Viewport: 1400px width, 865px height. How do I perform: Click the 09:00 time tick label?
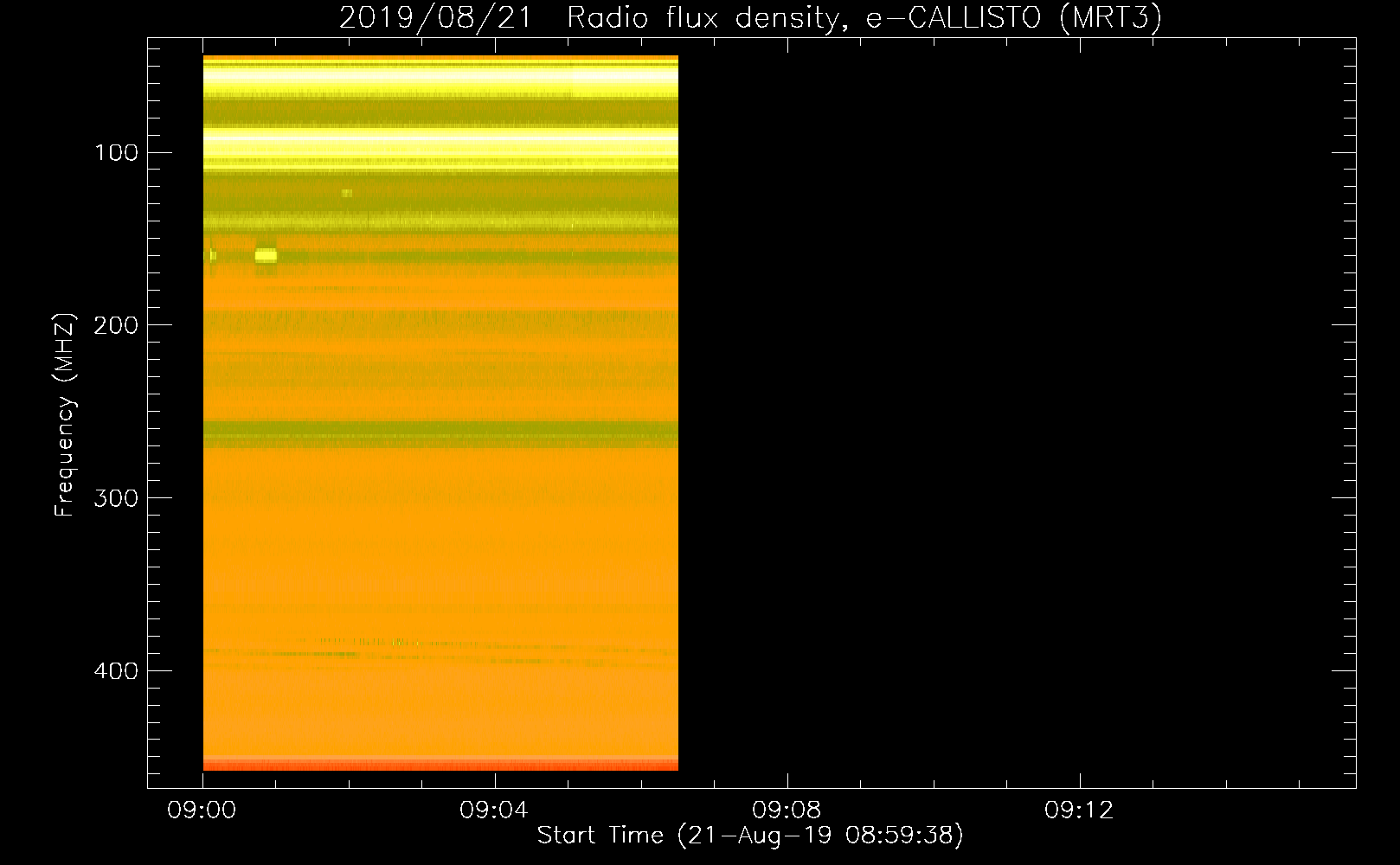tap(202, 811)
